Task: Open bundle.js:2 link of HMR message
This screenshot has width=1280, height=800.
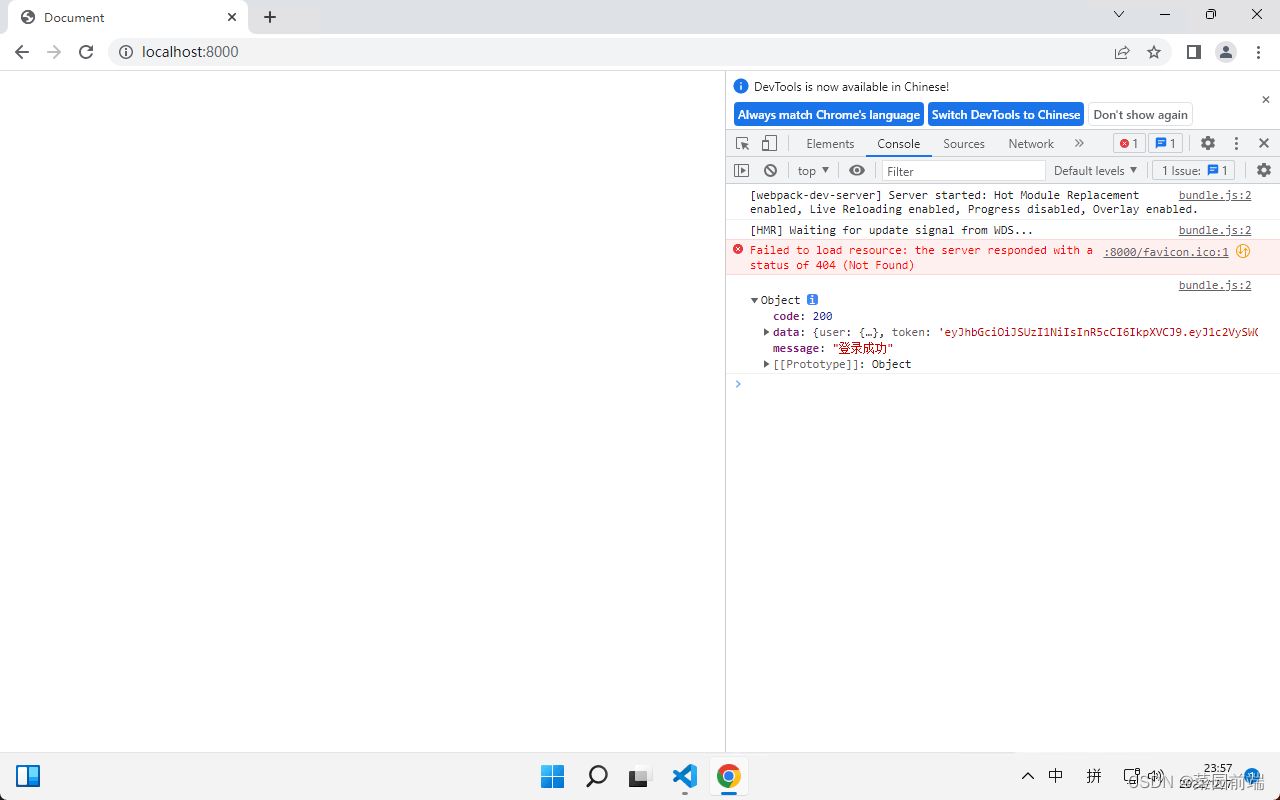Action: (x=1215, y=231)
